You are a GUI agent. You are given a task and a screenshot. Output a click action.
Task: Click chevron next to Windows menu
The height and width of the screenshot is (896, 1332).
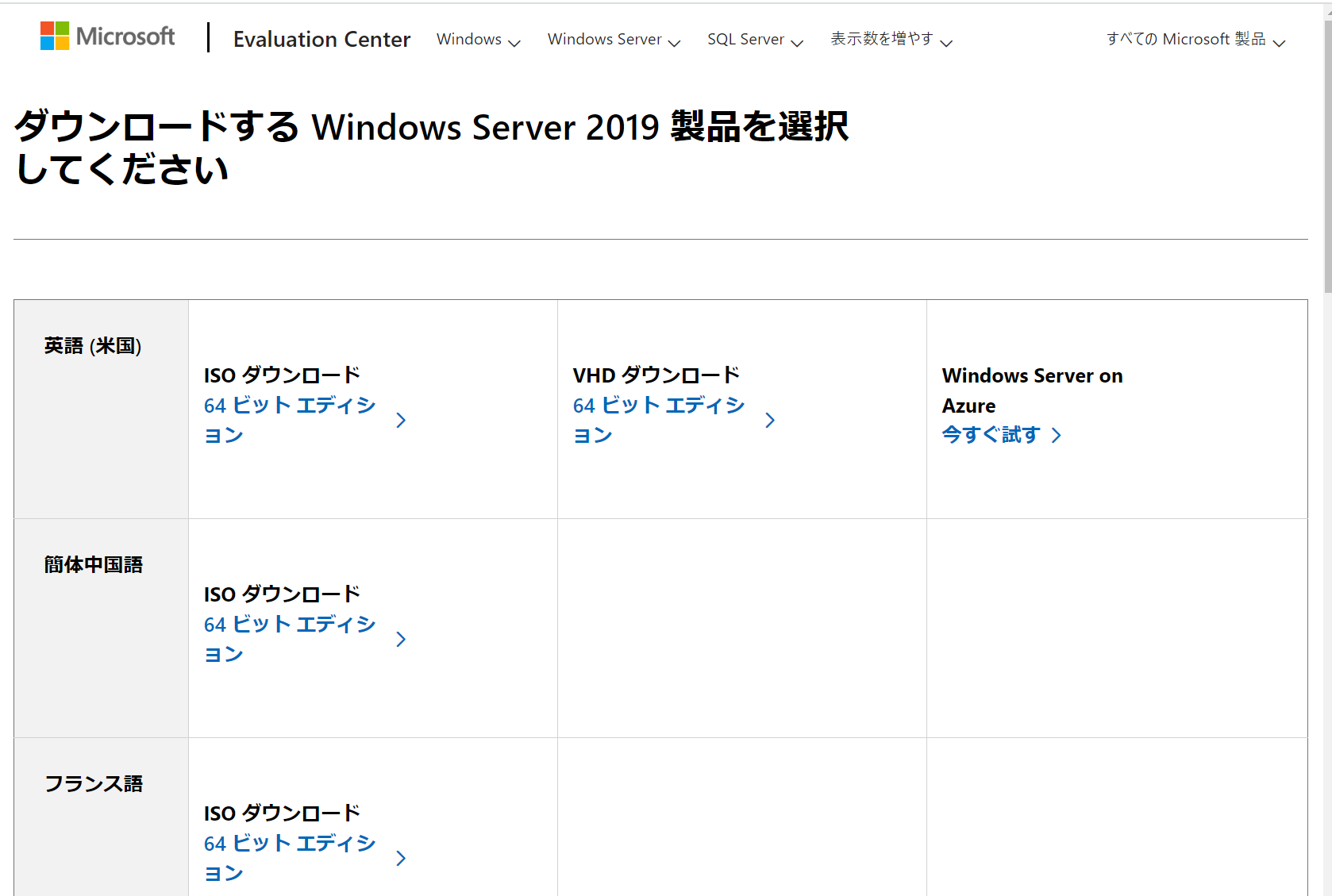[514, 43]
